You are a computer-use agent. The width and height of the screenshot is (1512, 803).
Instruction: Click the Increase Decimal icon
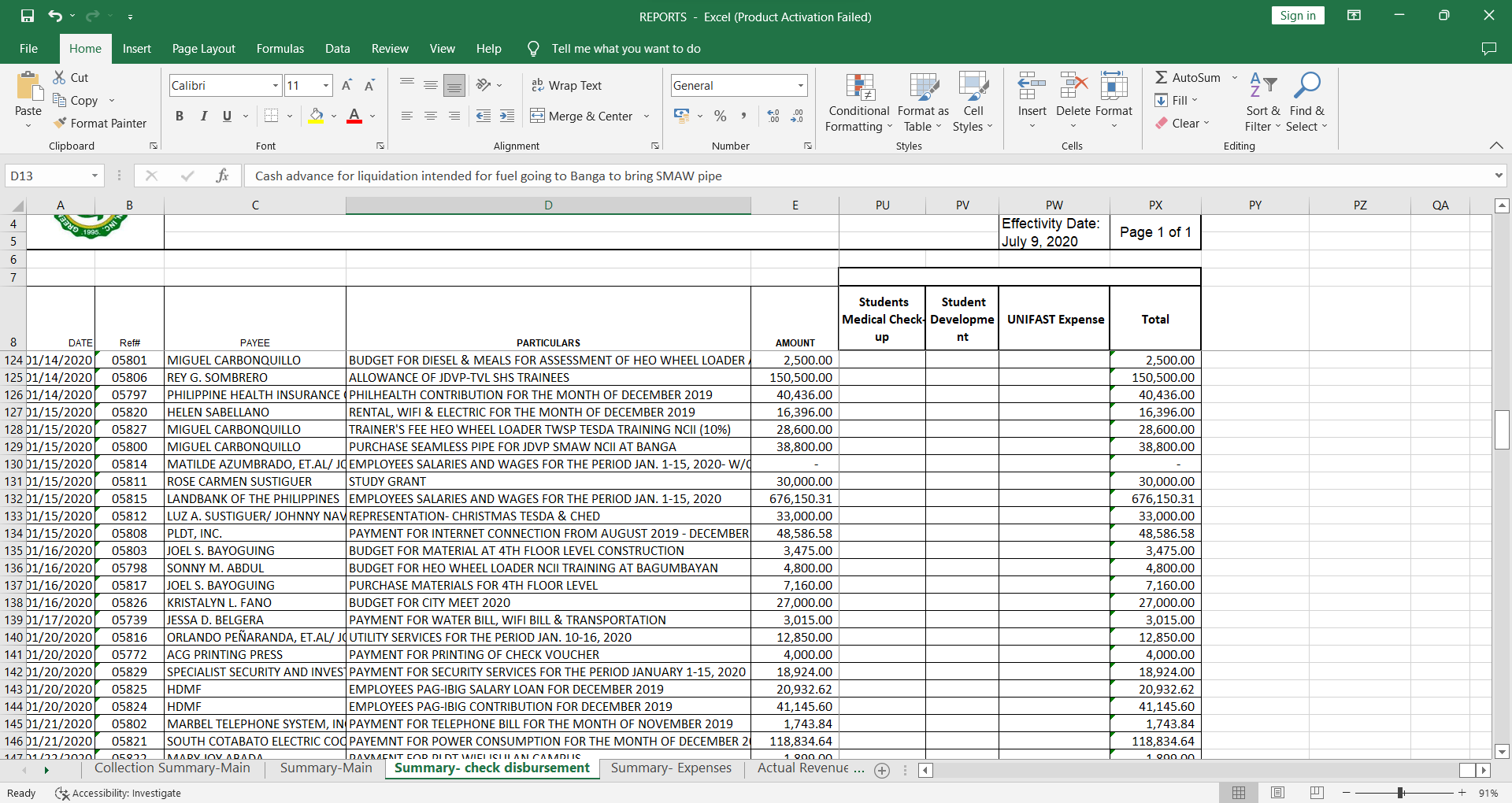(x=773, y=116)
